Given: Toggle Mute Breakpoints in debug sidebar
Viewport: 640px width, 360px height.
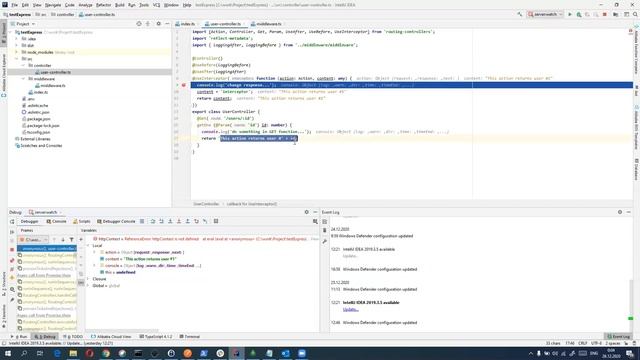Looking at the screenshot, I should [x=12, y=269].
